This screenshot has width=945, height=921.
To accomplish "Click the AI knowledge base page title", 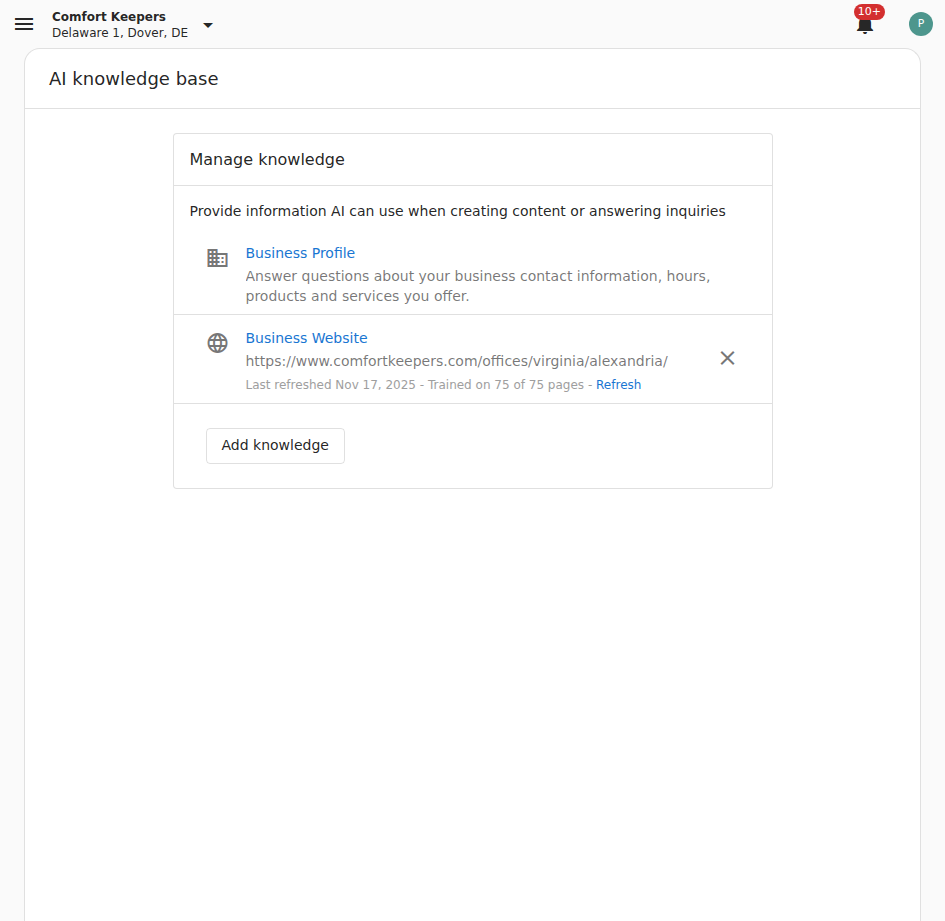I will pyautogui.click(x=134, y=79).
